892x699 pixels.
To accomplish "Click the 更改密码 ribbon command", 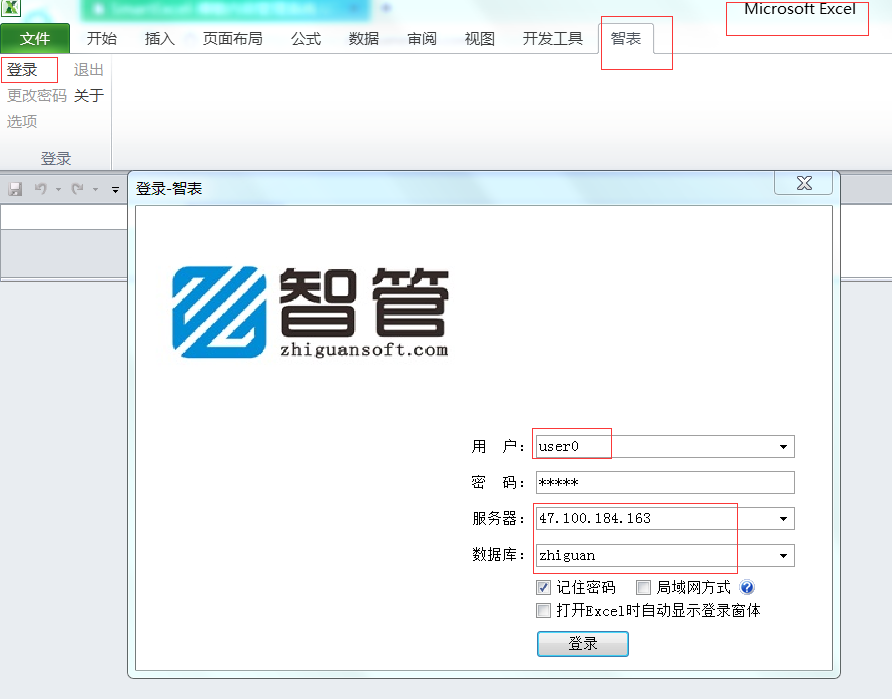I will [x=37, y=96].
